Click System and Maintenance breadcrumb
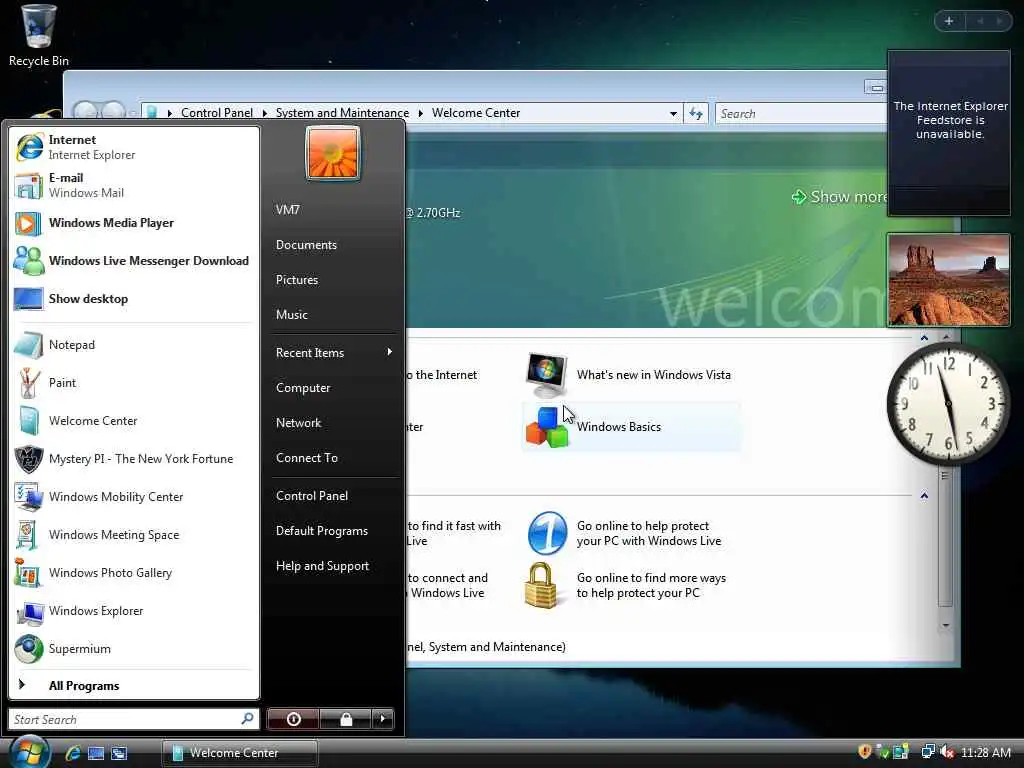This screenshot has height=768, width=1024. tap(342, 113)
